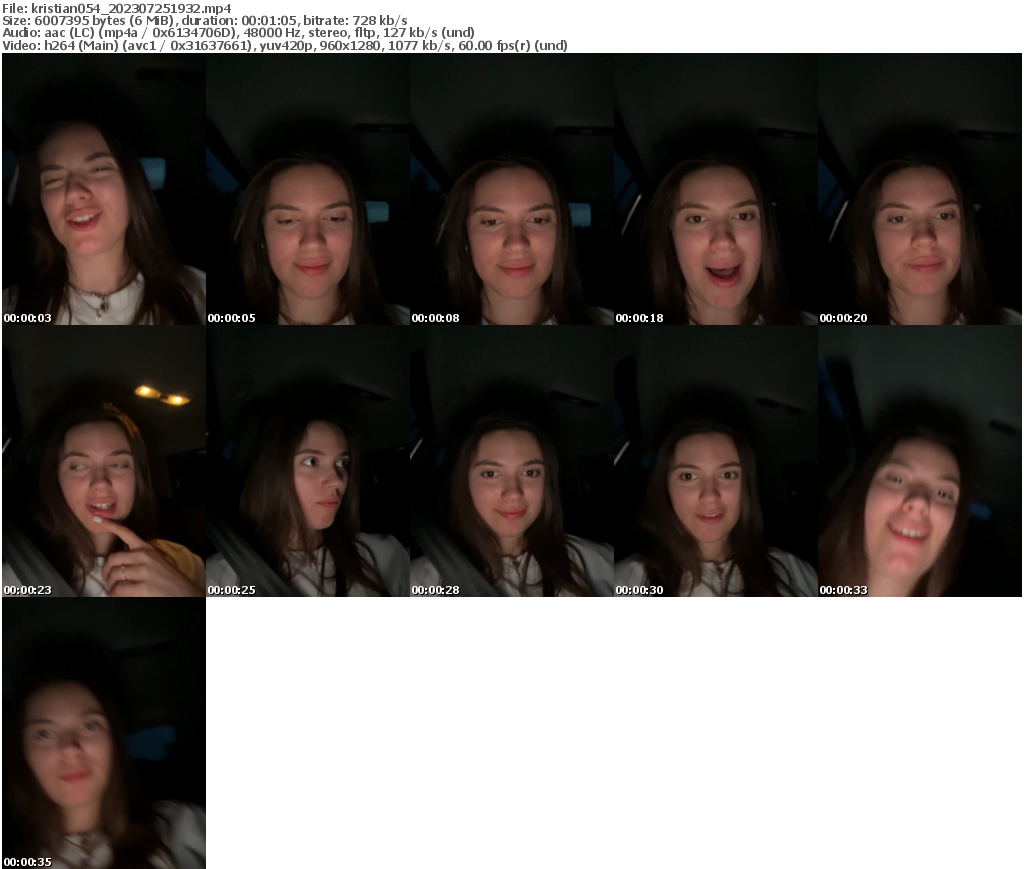Click the 00:00:35 timestamp text

coord(28,862)
